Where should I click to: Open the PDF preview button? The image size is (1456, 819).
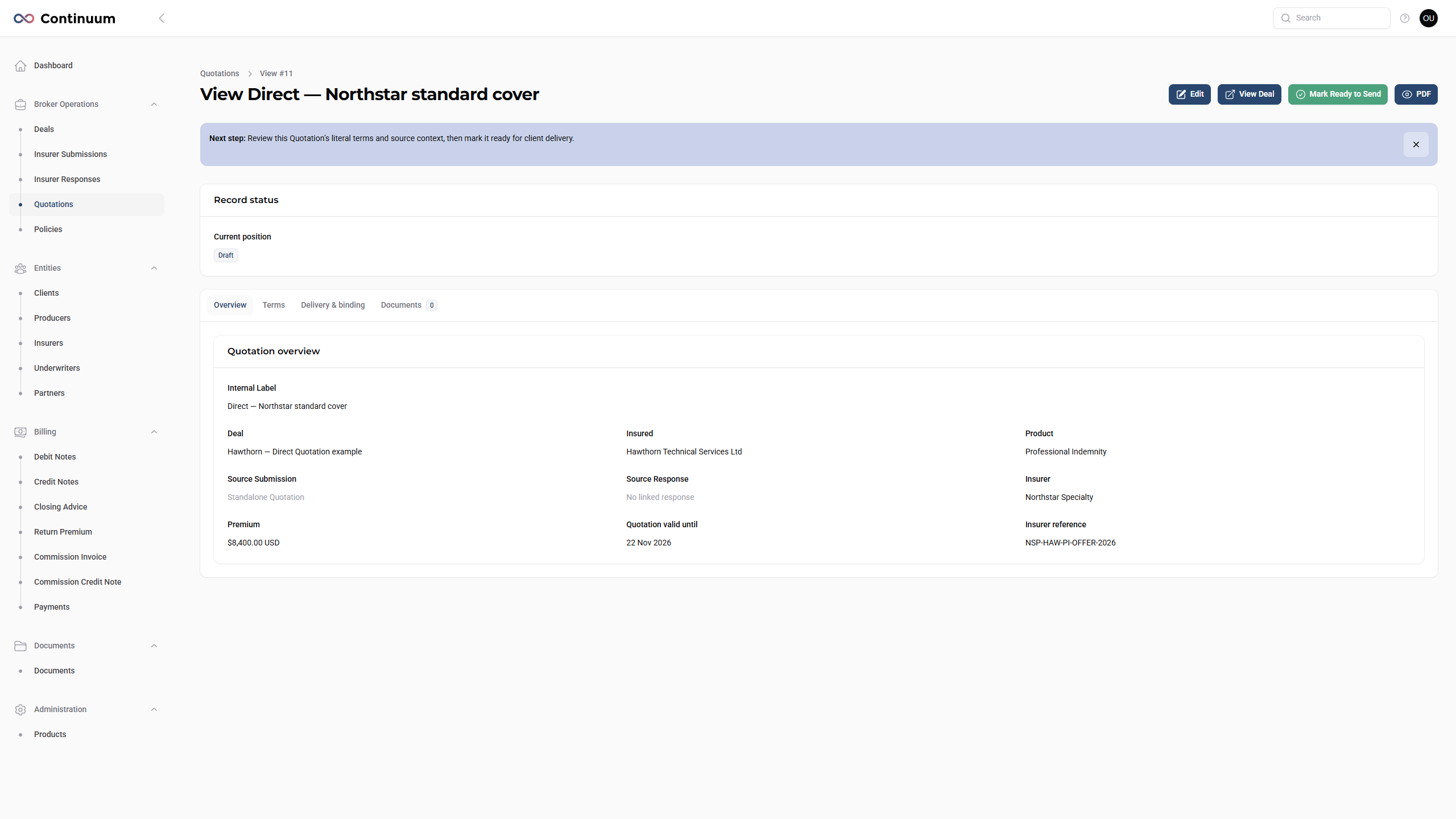click(x=1416, y=94)
